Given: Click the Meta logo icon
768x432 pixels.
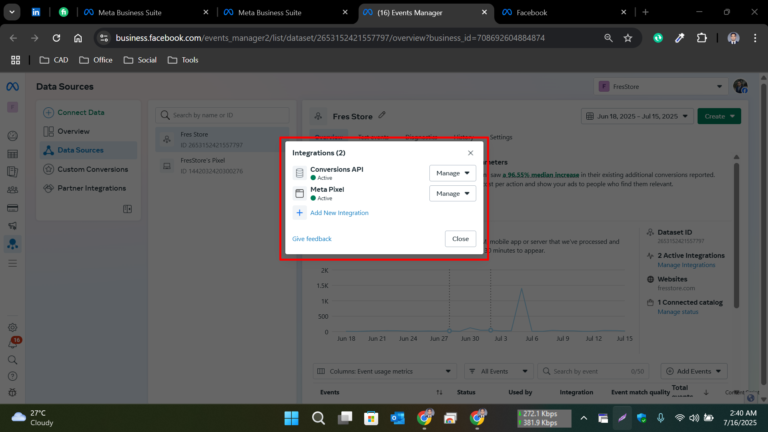Looking at the screenshot, I should 13,87.
